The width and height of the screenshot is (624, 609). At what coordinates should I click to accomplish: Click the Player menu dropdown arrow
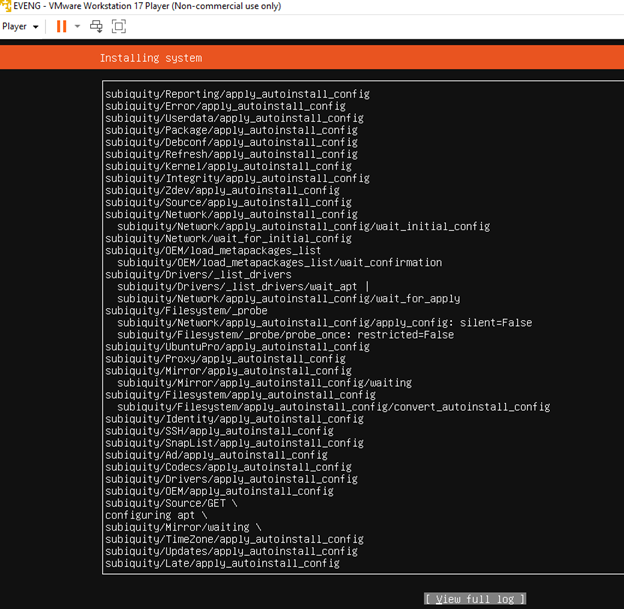tap(36, 27)
